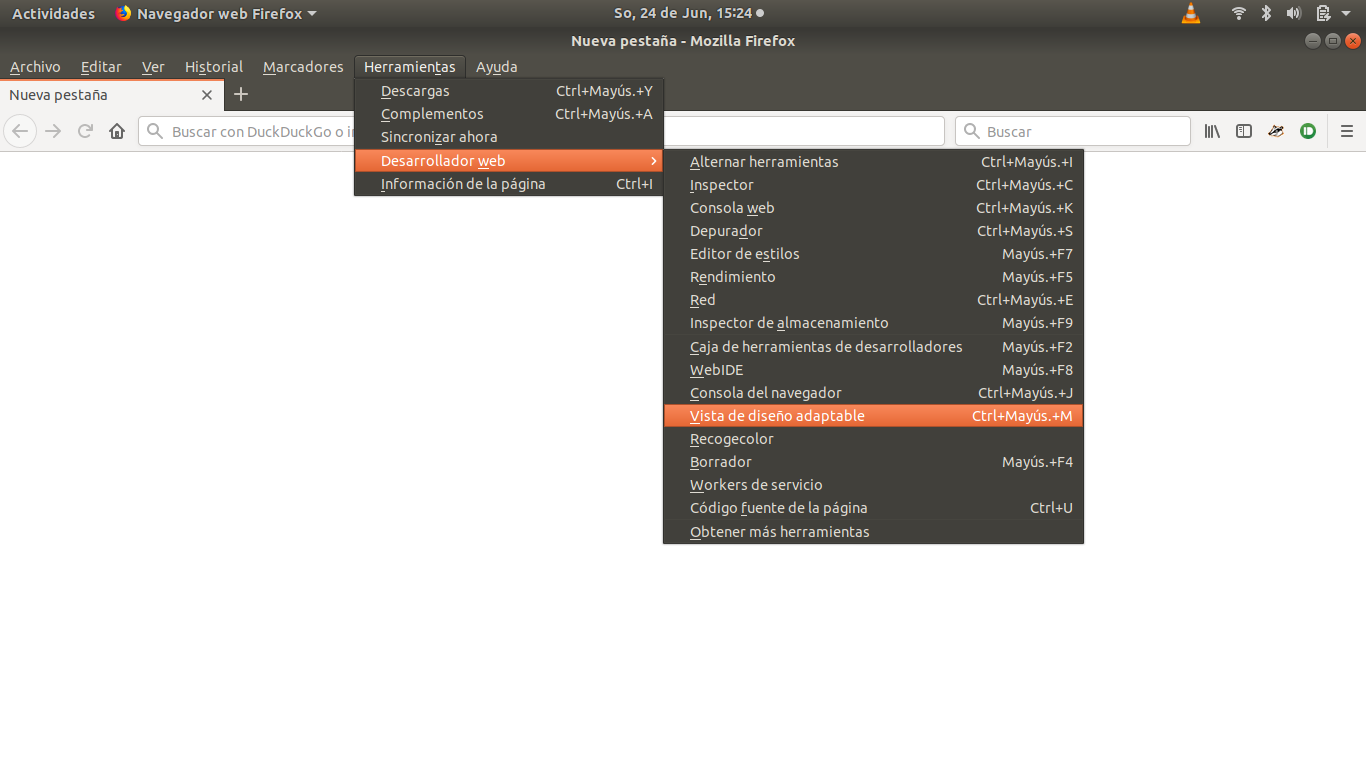1366x768 pixels.
Task: Open the green extension icon in toolbar
Action: [x=1308, y=131]
